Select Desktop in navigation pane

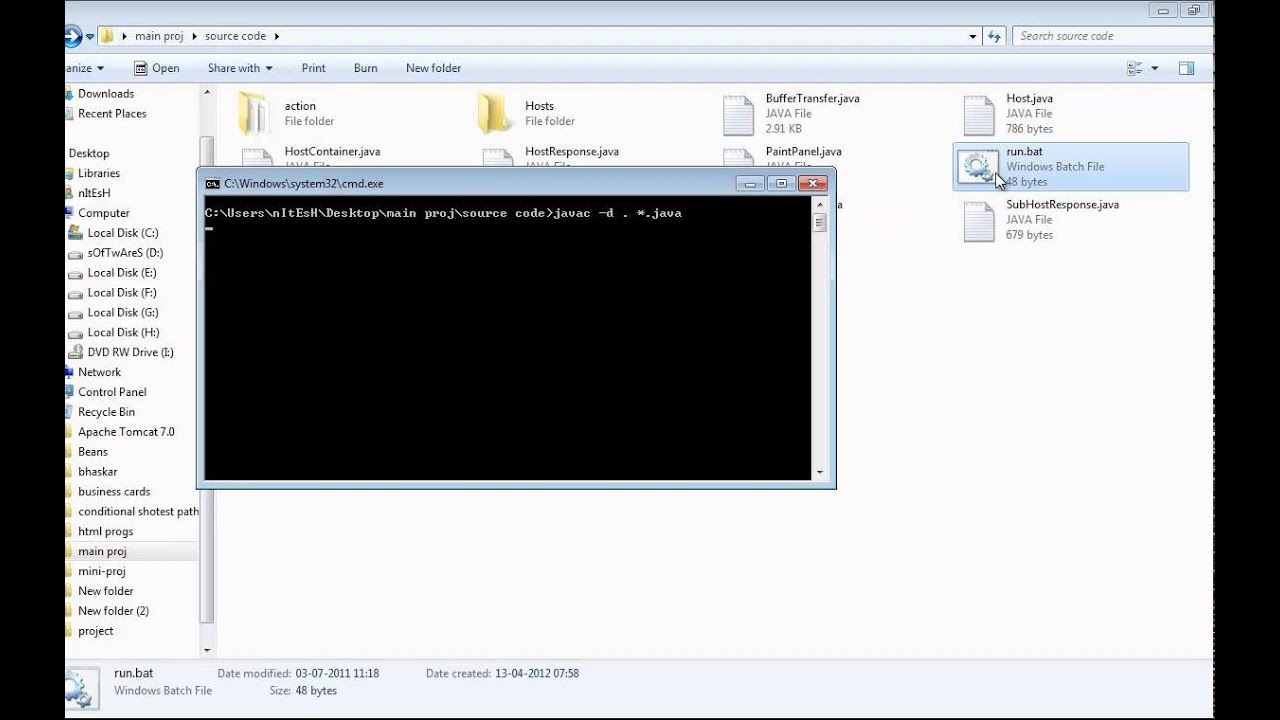coord(89,153)
